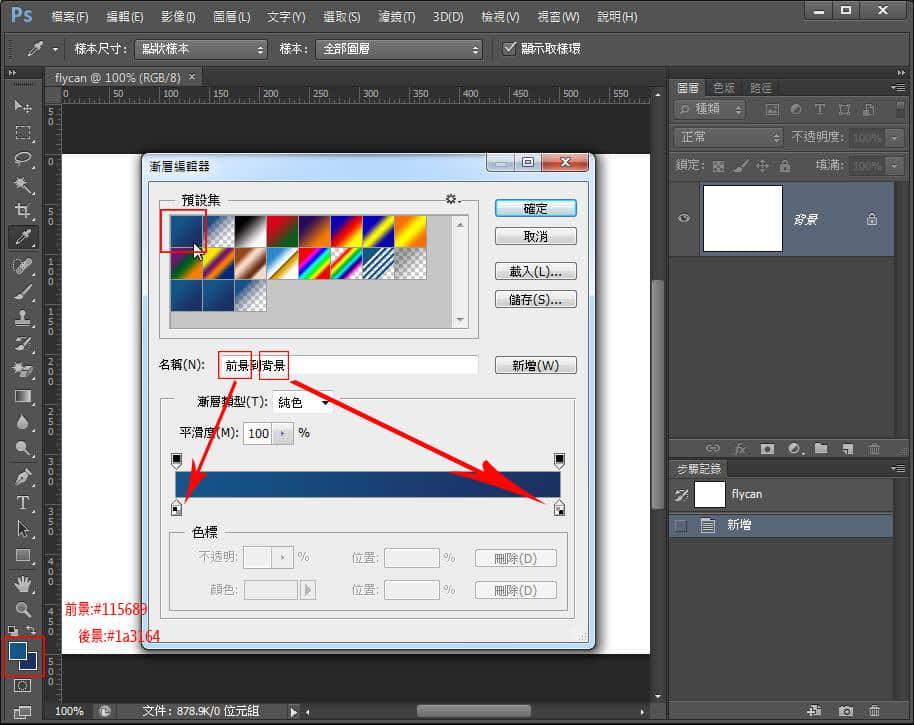Toggle pixel layer filter in Layers panel
The image size is (914, 725).
pyautogui.click(x=772, y=110)
